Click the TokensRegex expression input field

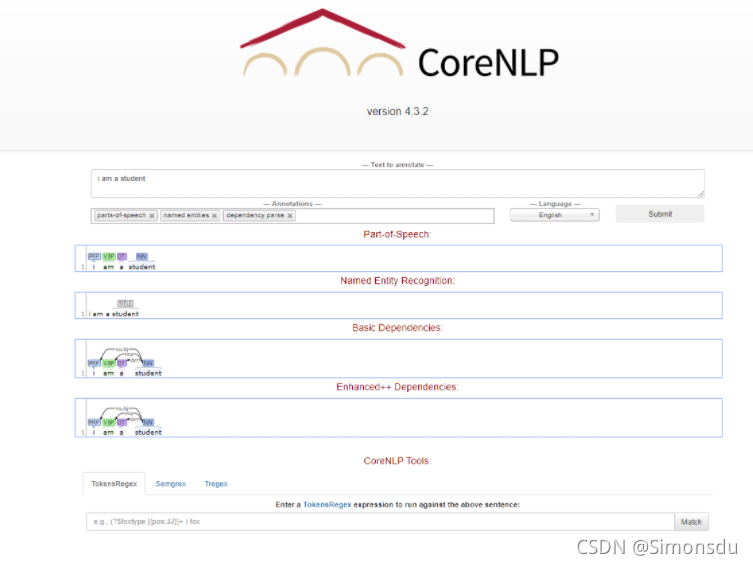[x=380, y=522]
